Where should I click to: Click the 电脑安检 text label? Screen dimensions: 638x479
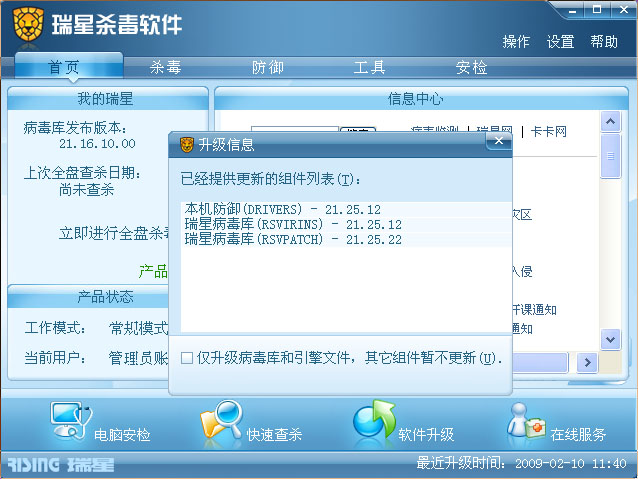coord(122,435)
